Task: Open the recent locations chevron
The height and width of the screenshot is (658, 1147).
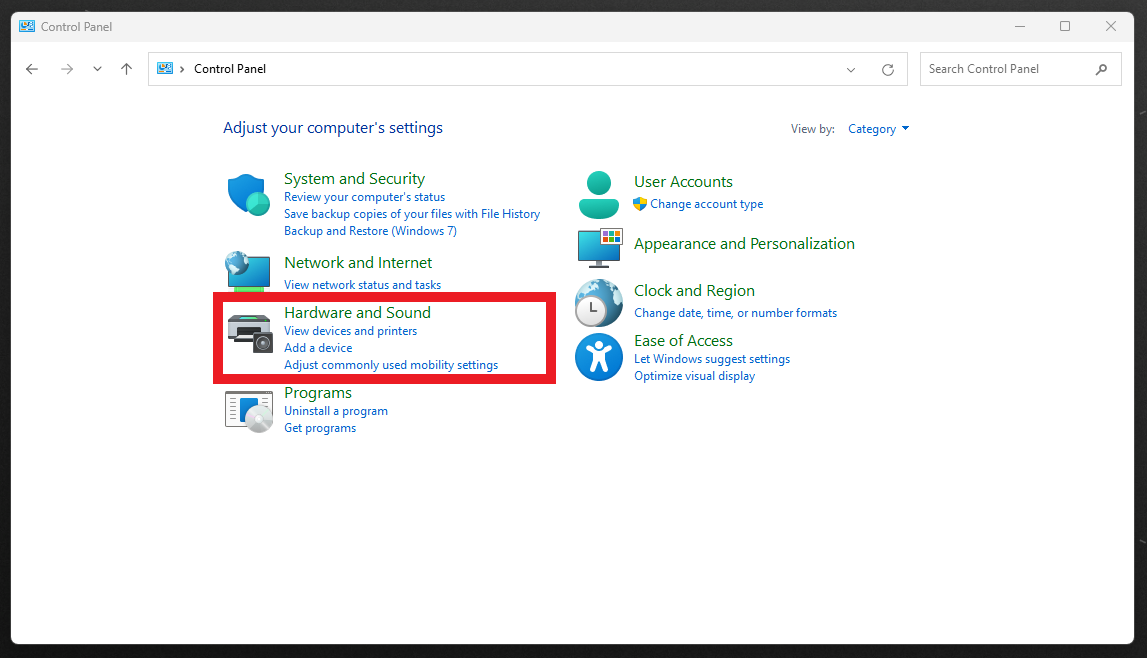Action: click(x=97, y=69)
